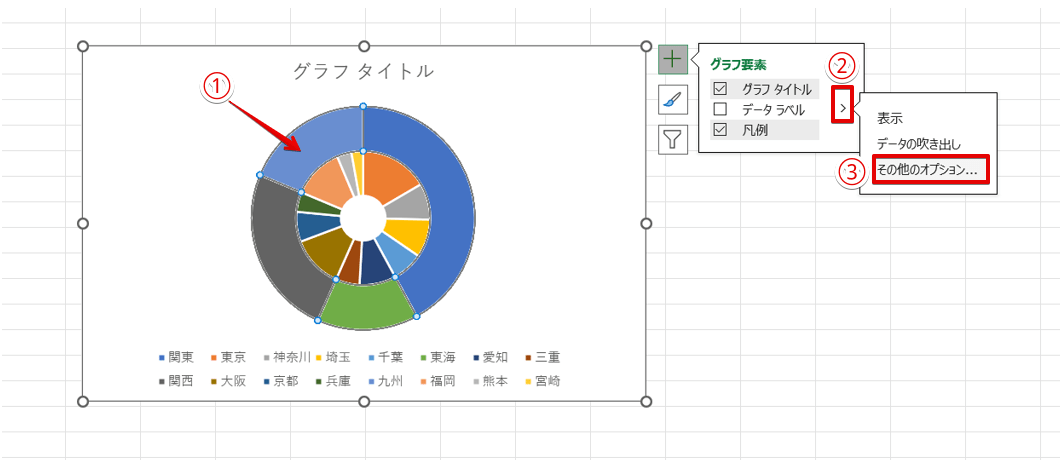Click the 東海 legend entry

coord(441,357)
